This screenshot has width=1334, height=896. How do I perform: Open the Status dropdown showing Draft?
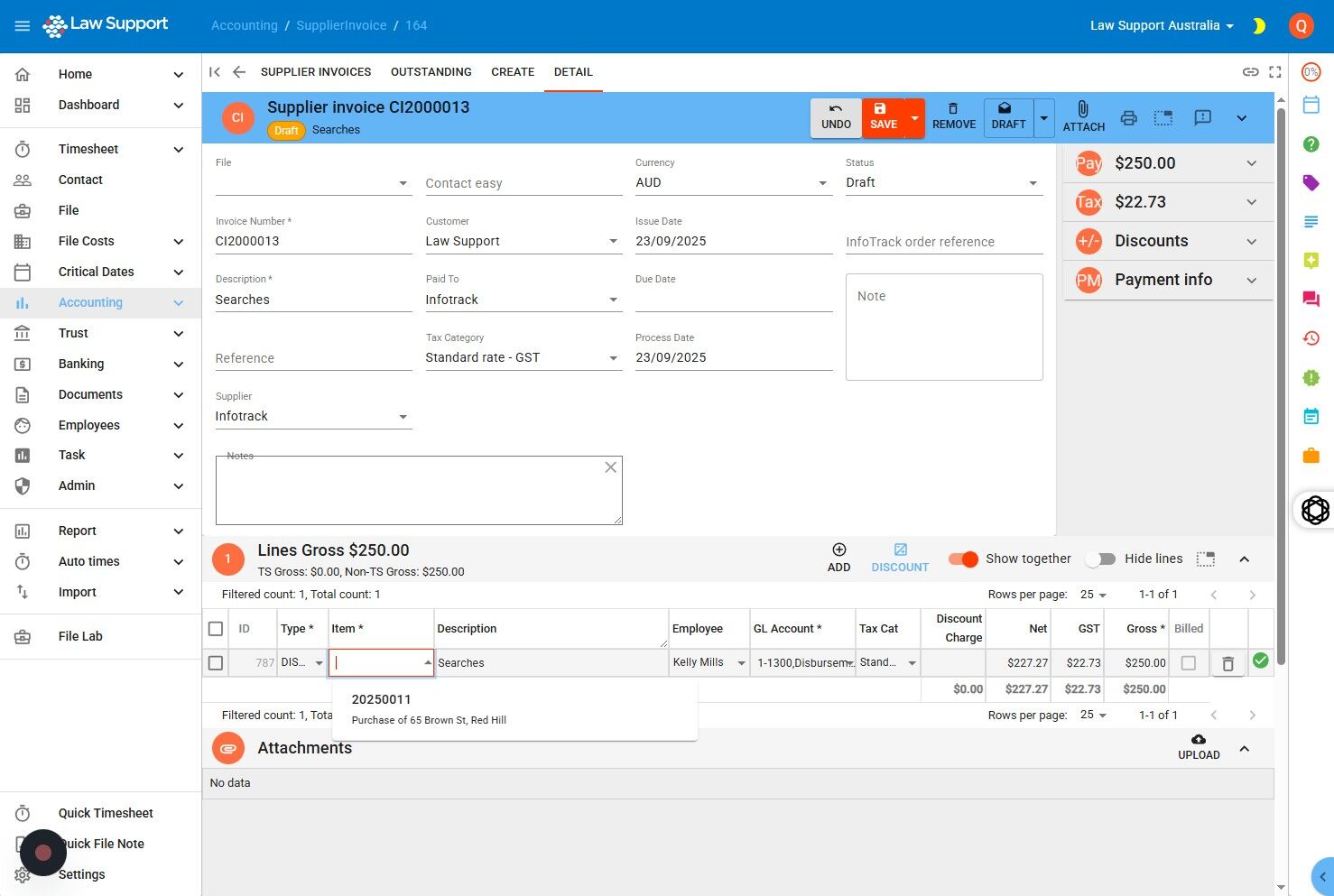pyautogui.click(x=944, y=182)
